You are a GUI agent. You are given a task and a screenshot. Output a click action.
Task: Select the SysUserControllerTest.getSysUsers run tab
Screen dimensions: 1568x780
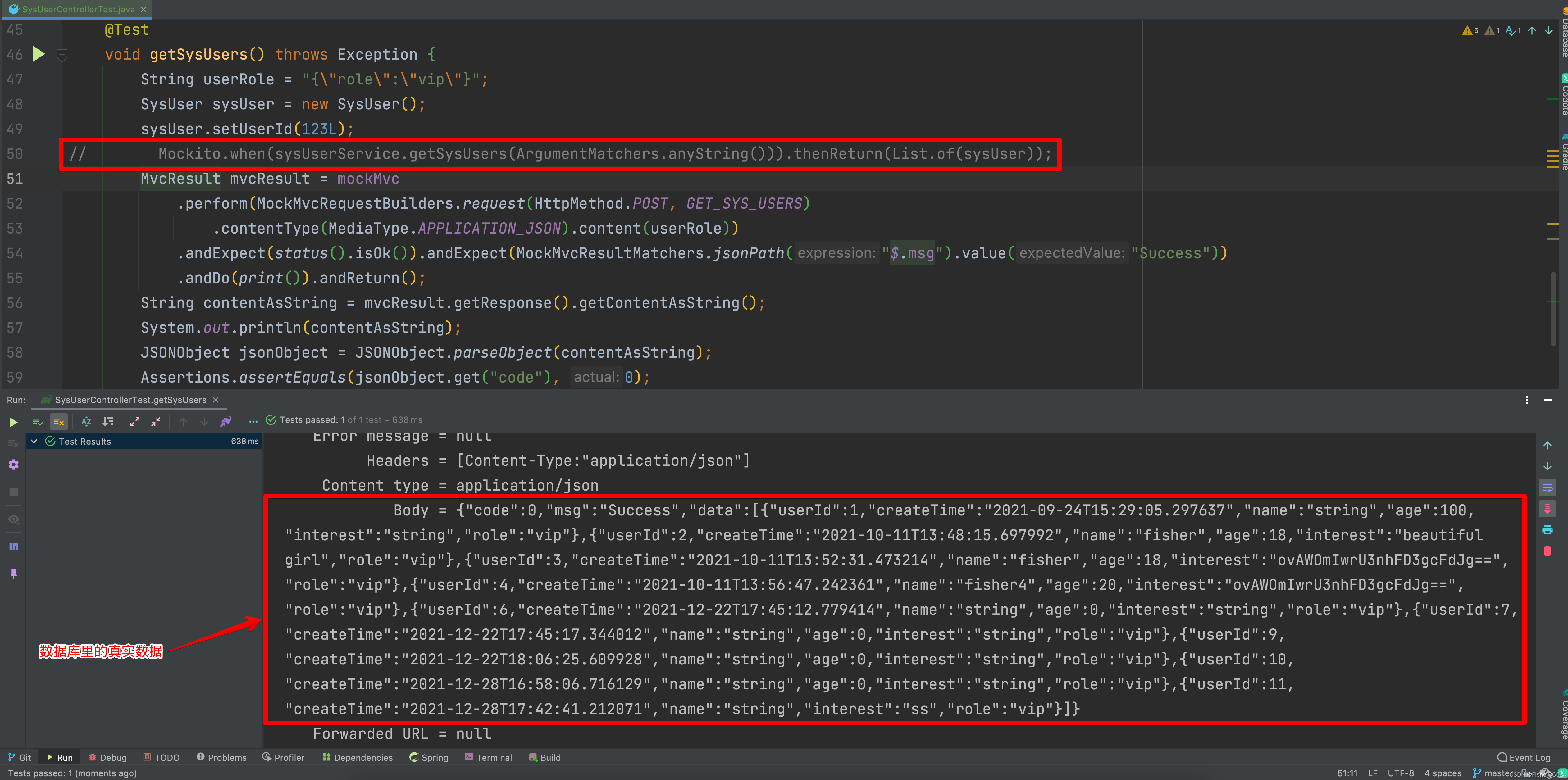pos(130,400)
